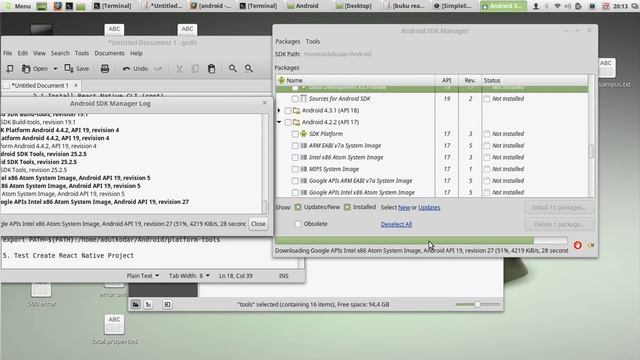The image size is (640, 360).
Task: Check the Android 4.3.1 (API 18) checkbox
Action: [x=288, y=111]
